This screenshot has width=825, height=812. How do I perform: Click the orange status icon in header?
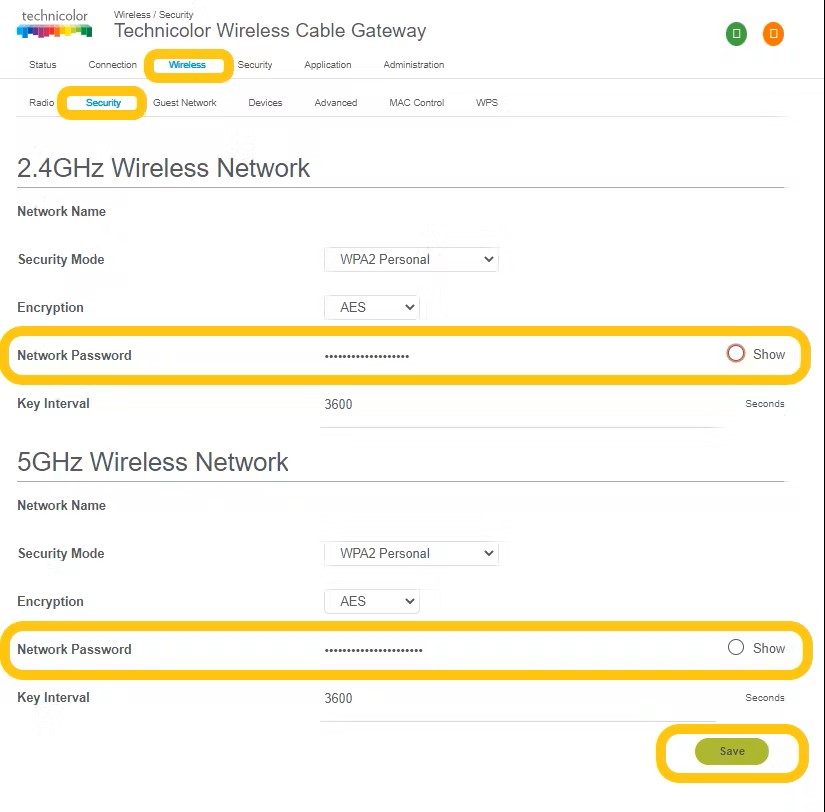point(773,34)
